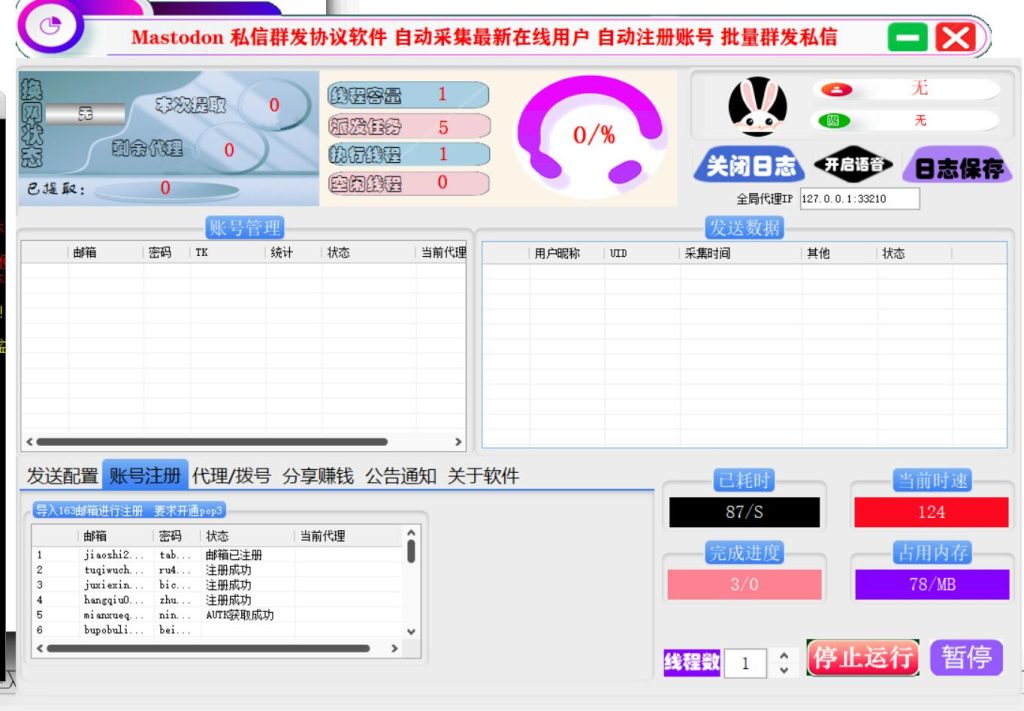Close the app with the red X button

[956, 38]
